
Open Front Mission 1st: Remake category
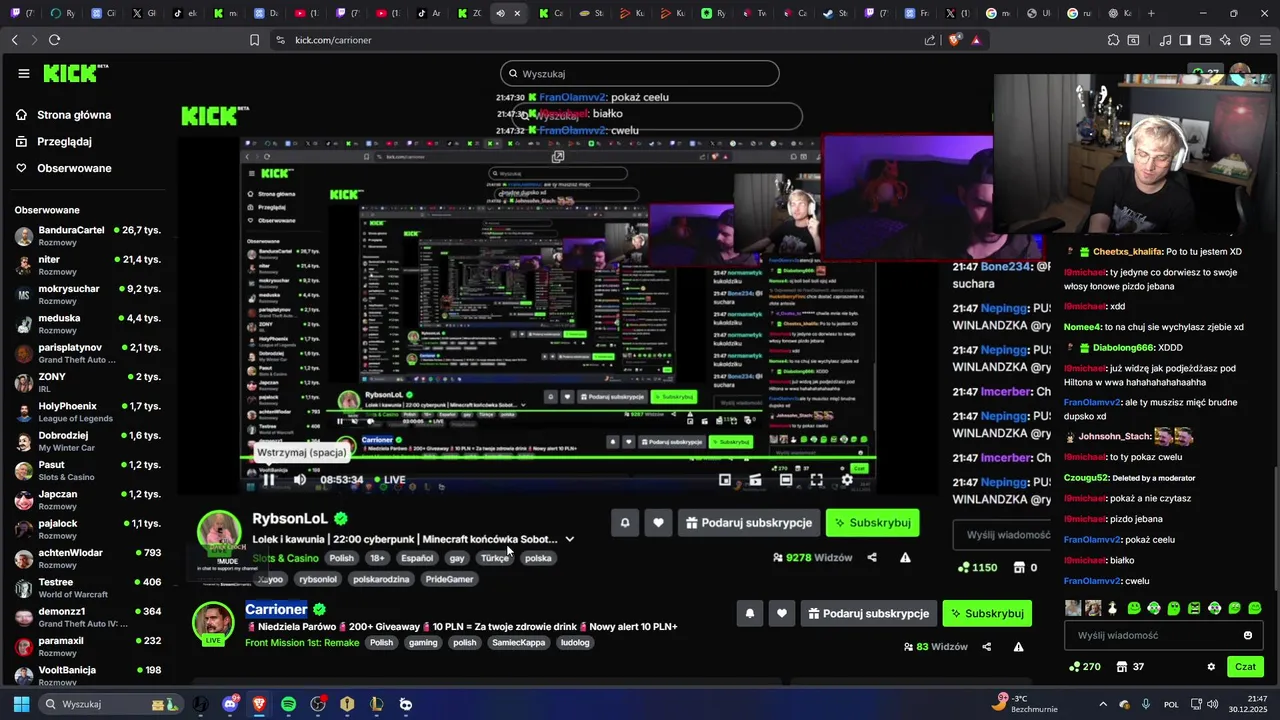coord(302,643)
